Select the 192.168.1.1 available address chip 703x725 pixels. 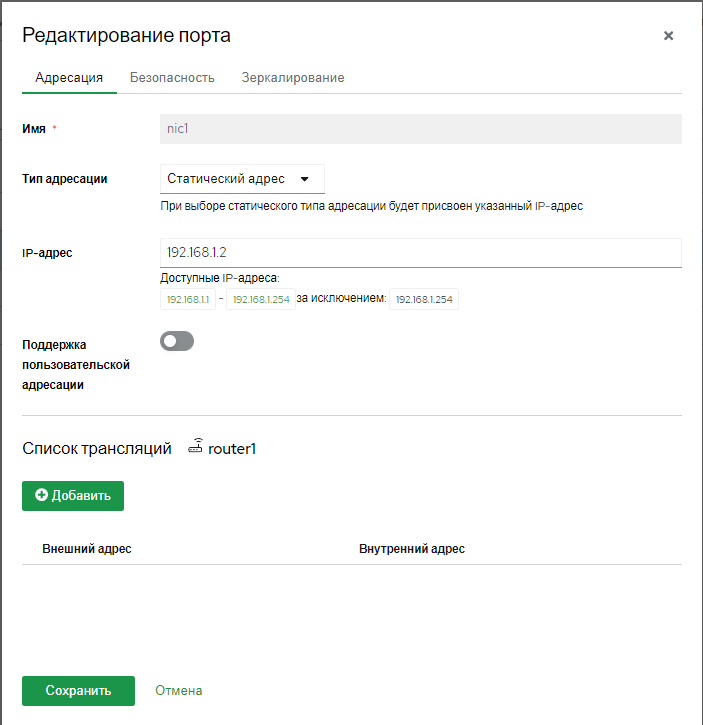188,299
